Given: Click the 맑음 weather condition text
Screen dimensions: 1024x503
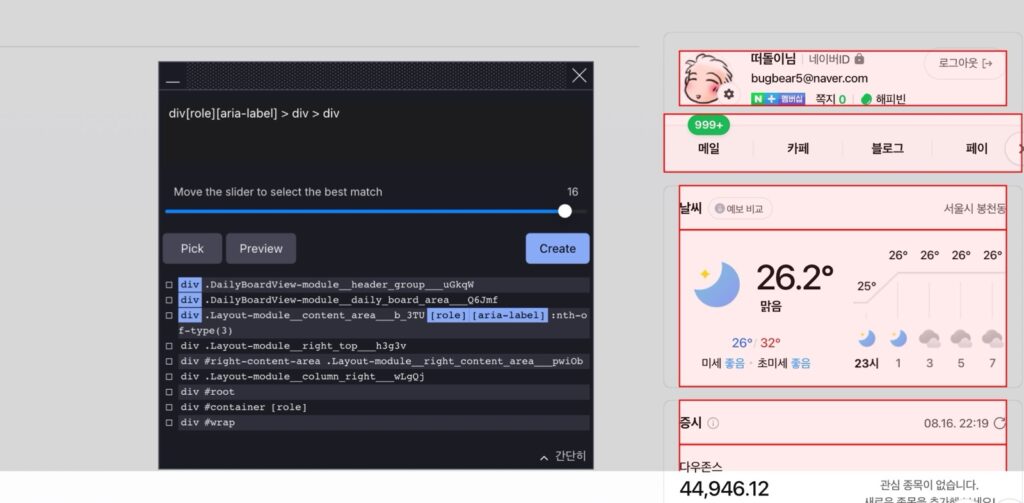Looking at the screenshot, I should [x=771, y=306].
